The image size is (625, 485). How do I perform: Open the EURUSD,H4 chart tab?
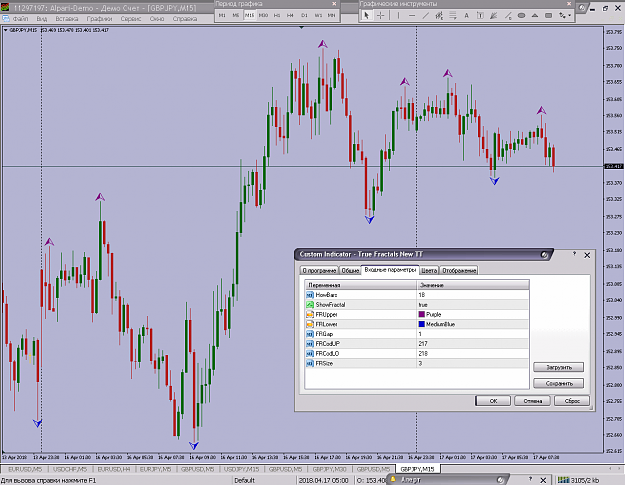click(114, 469)
